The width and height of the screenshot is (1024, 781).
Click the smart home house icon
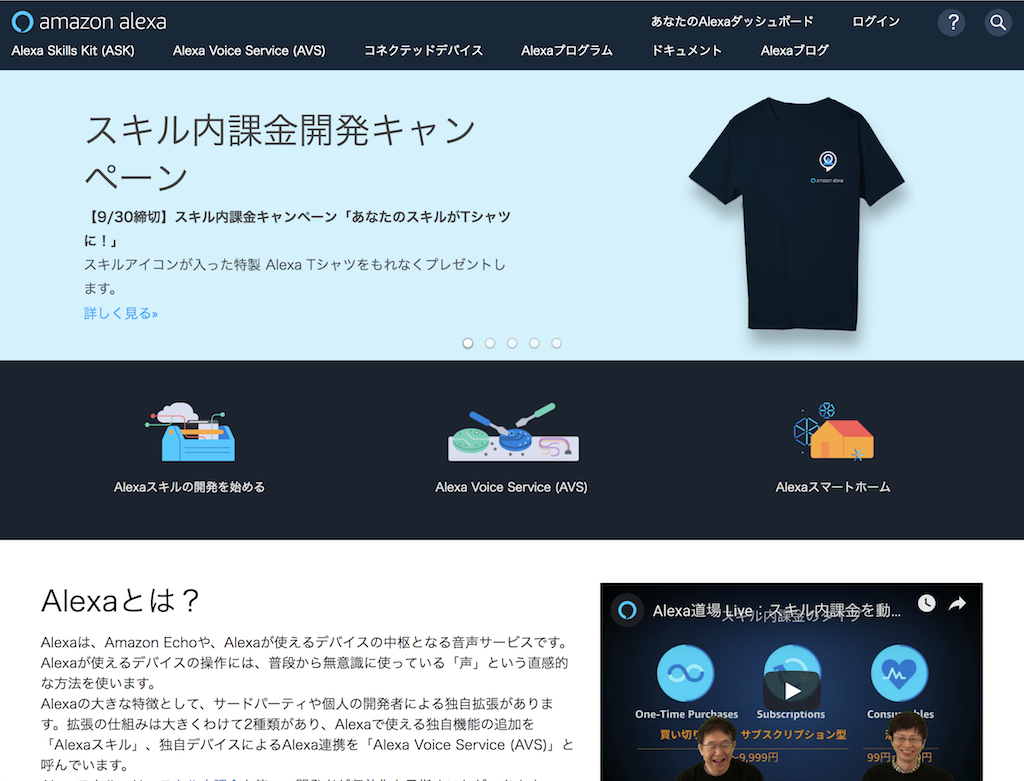833,432
